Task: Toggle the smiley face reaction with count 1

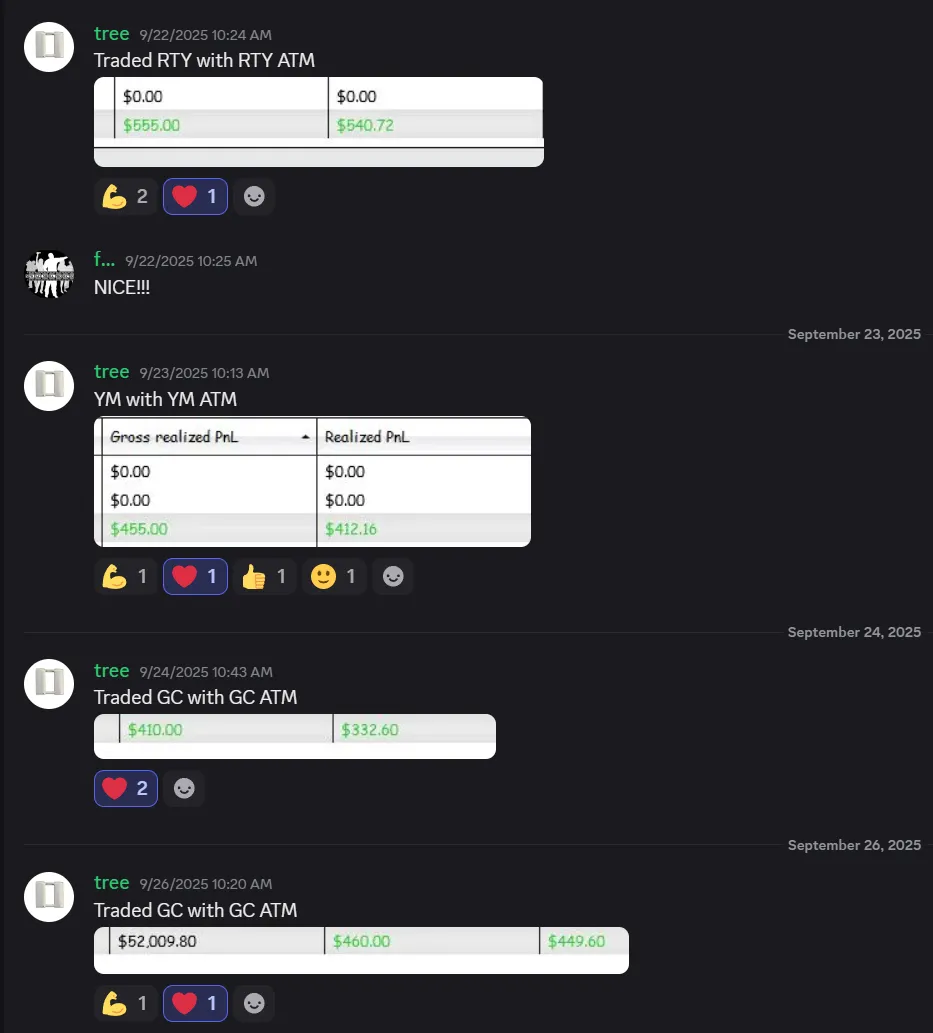Action: click(333, 577)
